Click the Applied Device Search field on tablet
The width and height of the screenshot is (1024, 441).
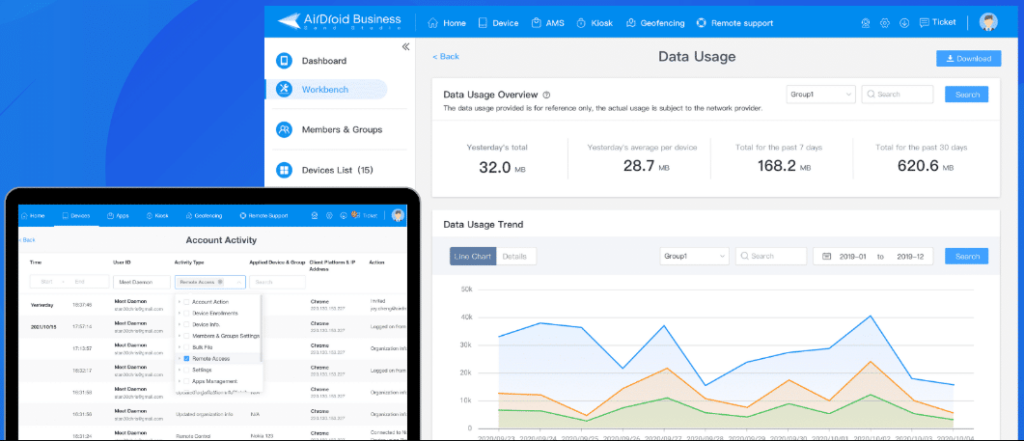click(277, 282)
